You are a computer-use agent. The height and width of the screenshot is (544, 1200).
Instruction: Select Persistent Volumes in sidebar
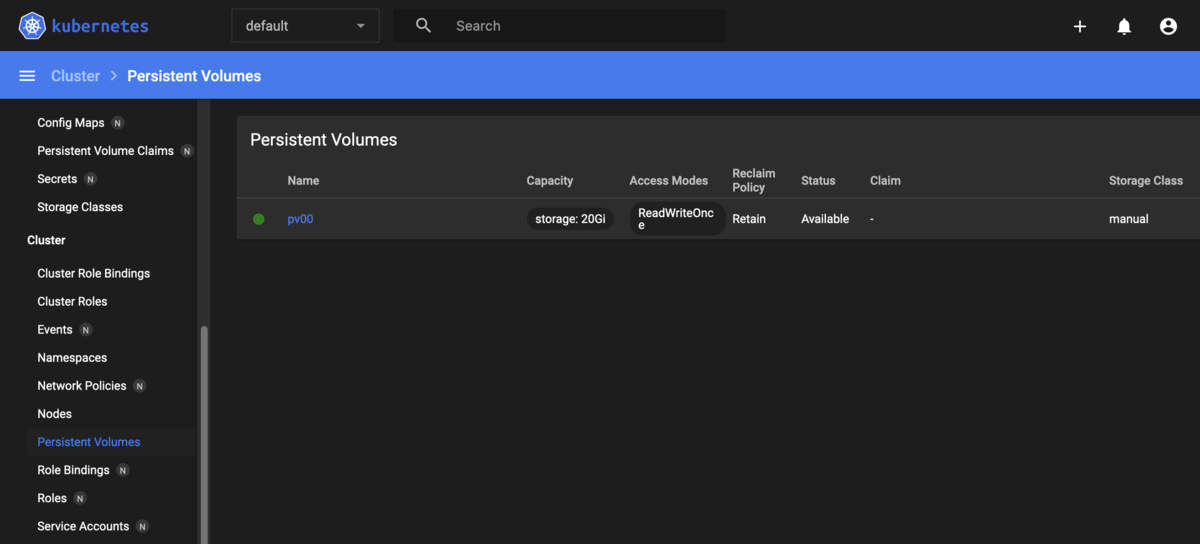(x=89, y=442)
